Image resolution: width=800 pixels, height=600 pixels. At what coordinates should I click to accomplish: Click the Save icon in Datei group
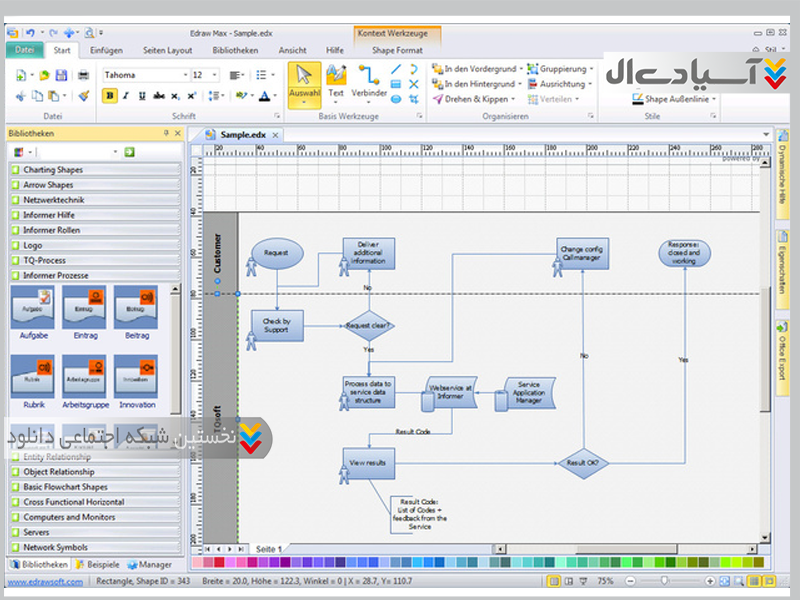point(61,75)
